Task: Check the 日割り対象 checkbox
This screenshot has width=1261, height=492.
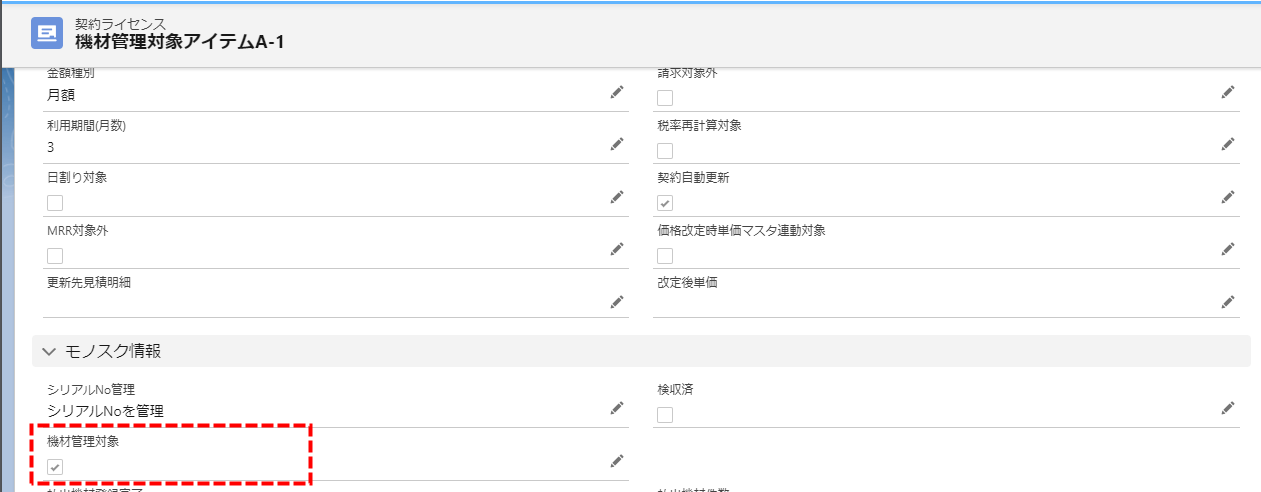Action: pos(55,203)
